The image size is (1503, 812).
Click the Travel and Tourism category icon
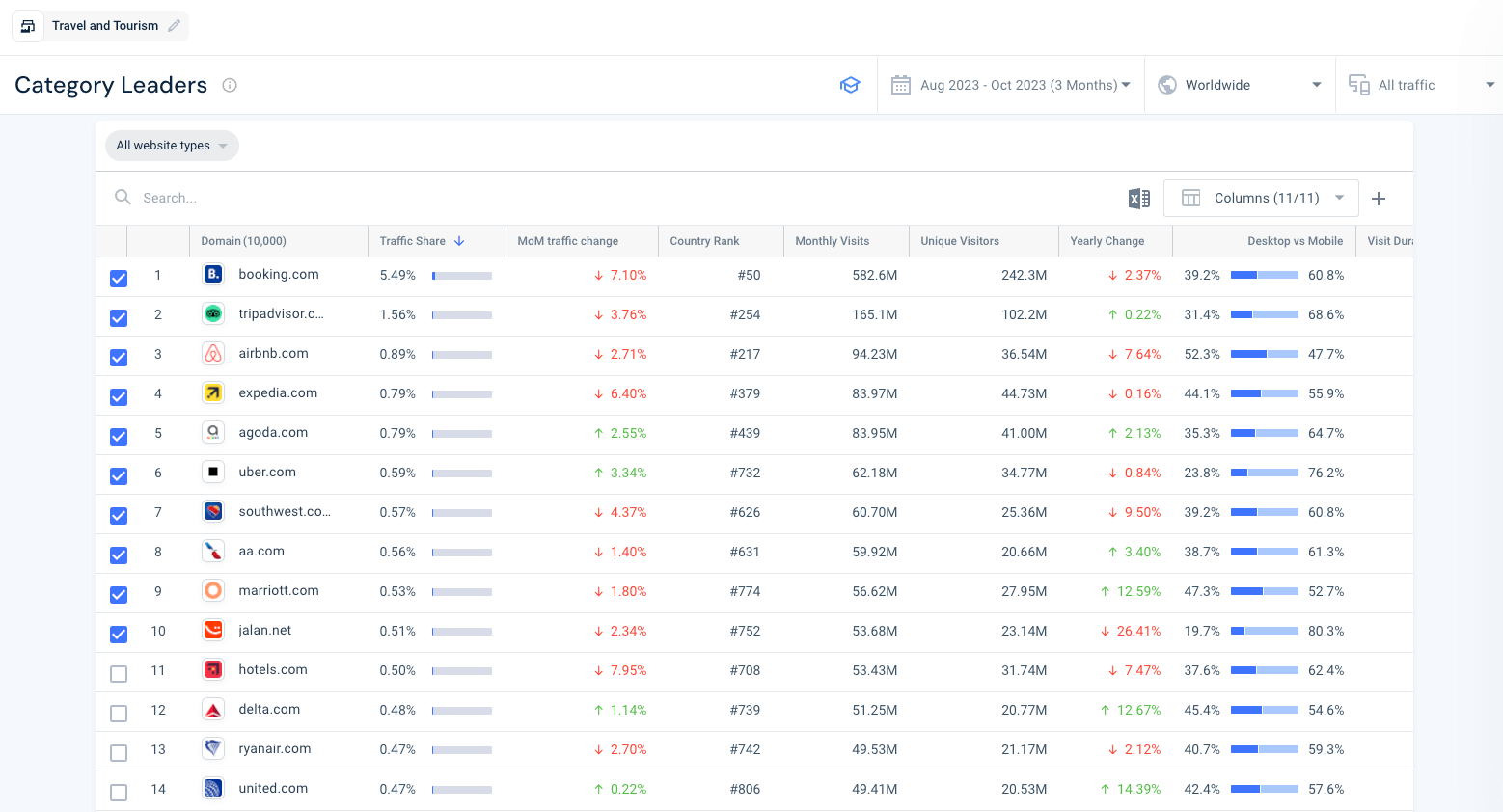pyautogui.click(x=28, y=26)
